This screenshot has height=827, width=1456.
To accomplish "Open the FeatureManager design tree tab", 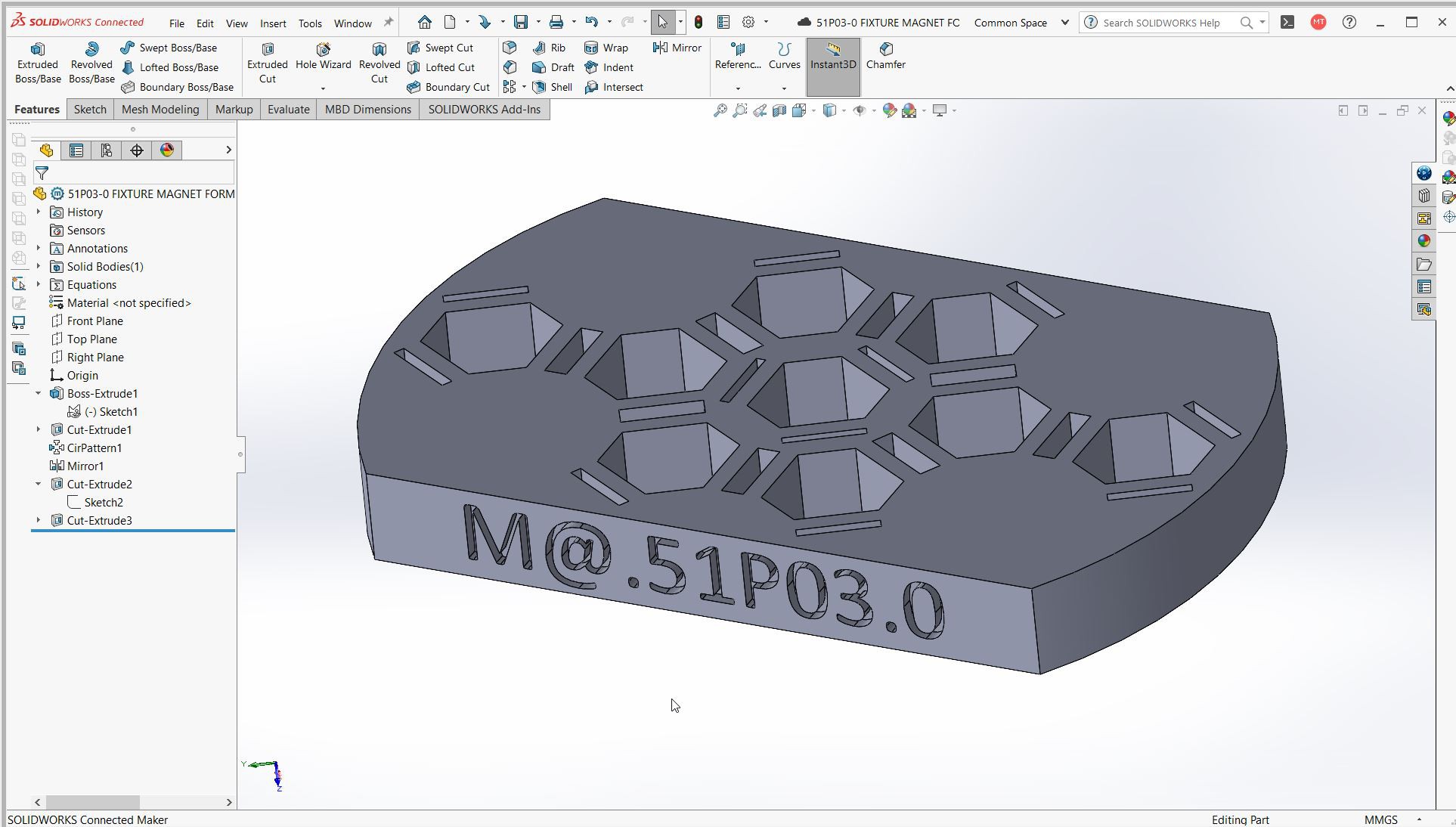I will (46, 150).
